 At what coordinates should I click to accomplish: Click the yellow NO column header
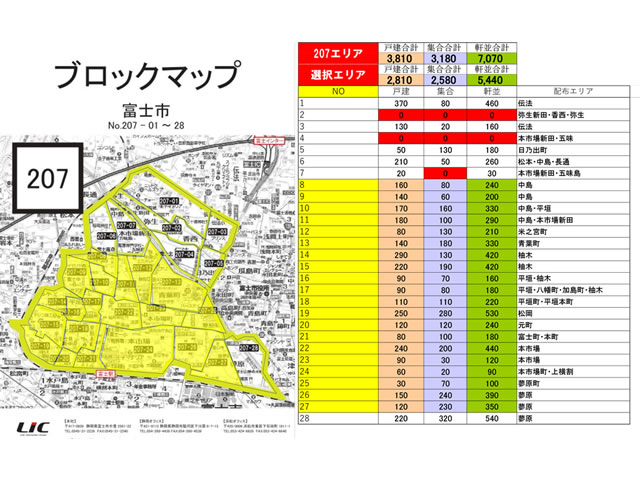coord(339,90)
